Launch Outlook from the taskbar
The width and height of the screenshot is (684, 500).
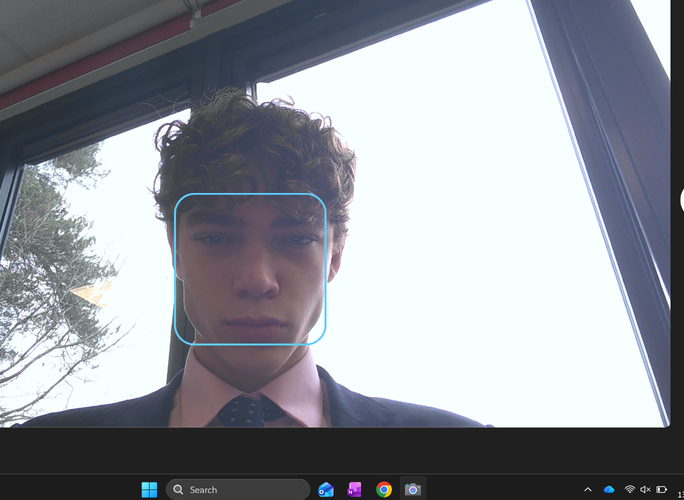point(326,490)
